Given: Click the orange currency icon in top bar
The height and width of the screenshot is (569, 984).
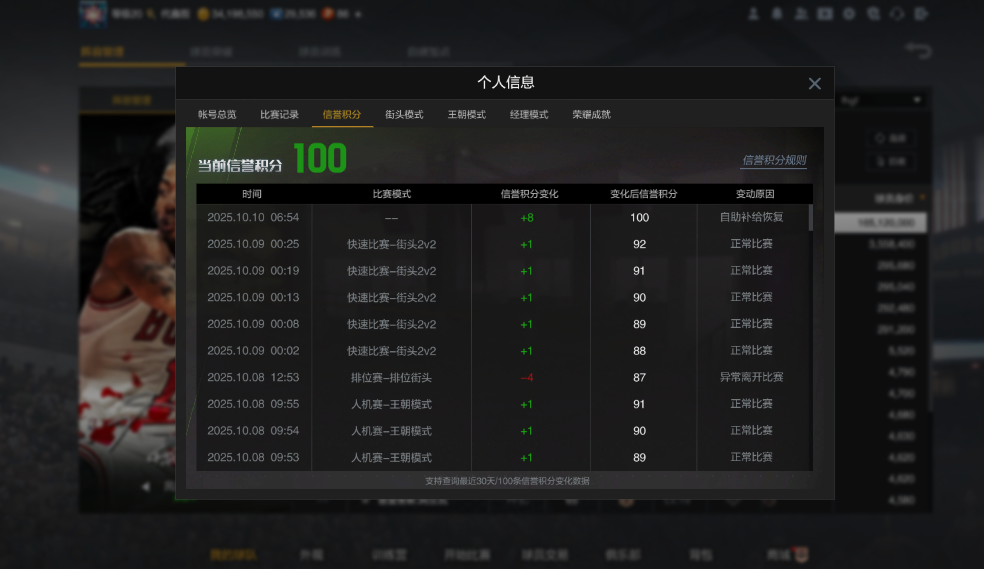Looking at the screenshot, I should coord(328,14).
